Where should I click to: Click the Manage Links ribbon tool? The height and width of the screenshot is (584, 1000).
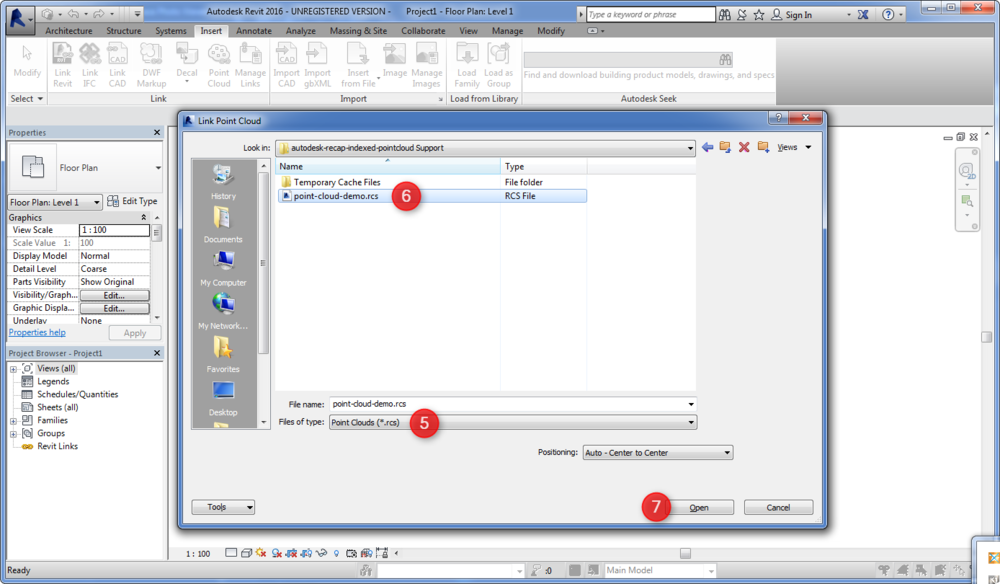click(250, 64)
